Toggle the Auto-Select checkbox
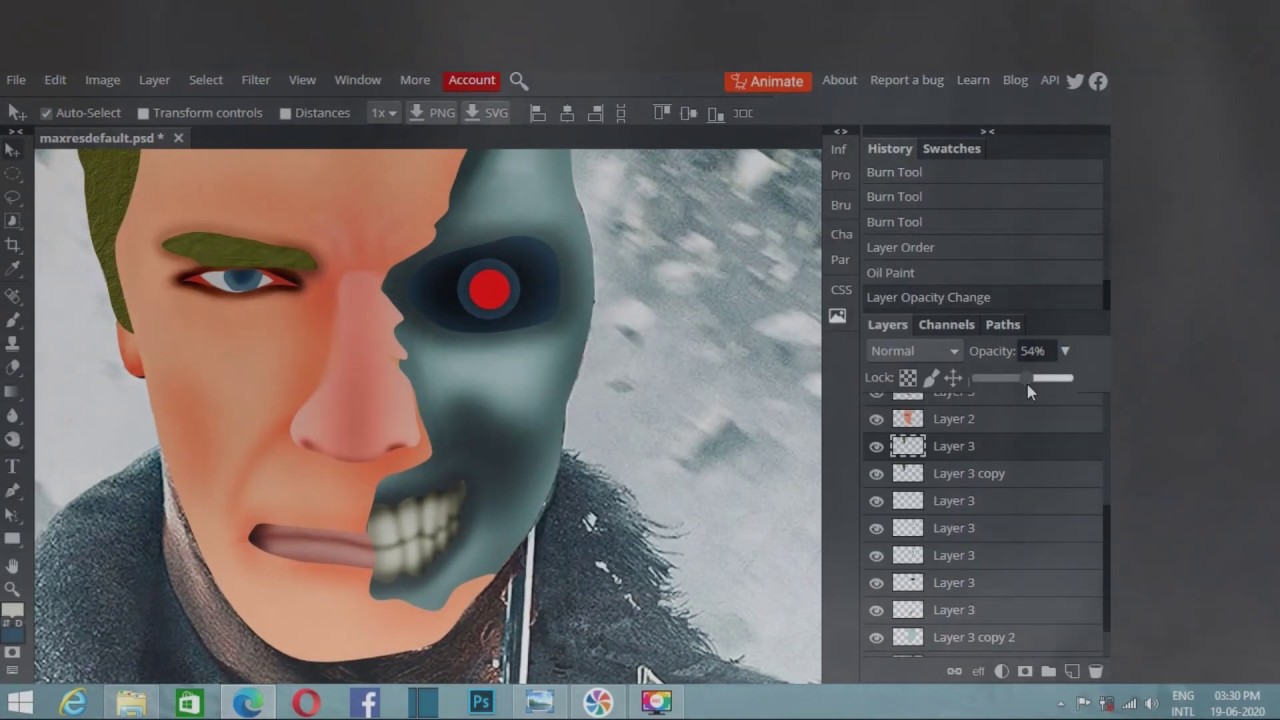1280x720 pixels. [45, 113]
